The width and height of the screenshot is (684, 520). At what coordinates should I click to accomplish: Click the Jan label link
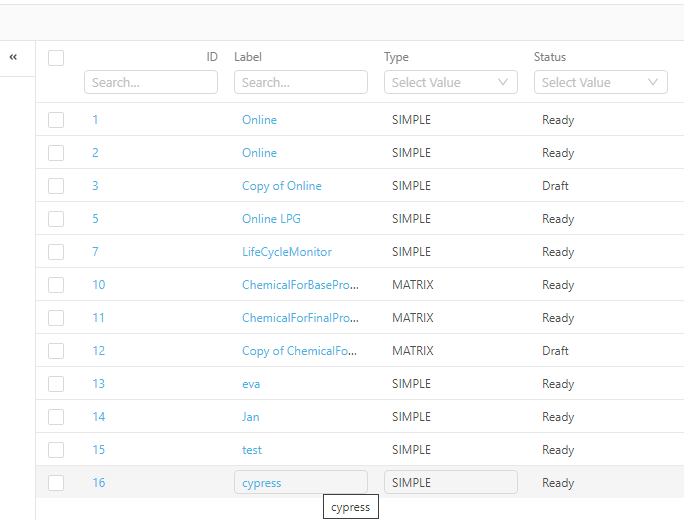pos(250,417)
